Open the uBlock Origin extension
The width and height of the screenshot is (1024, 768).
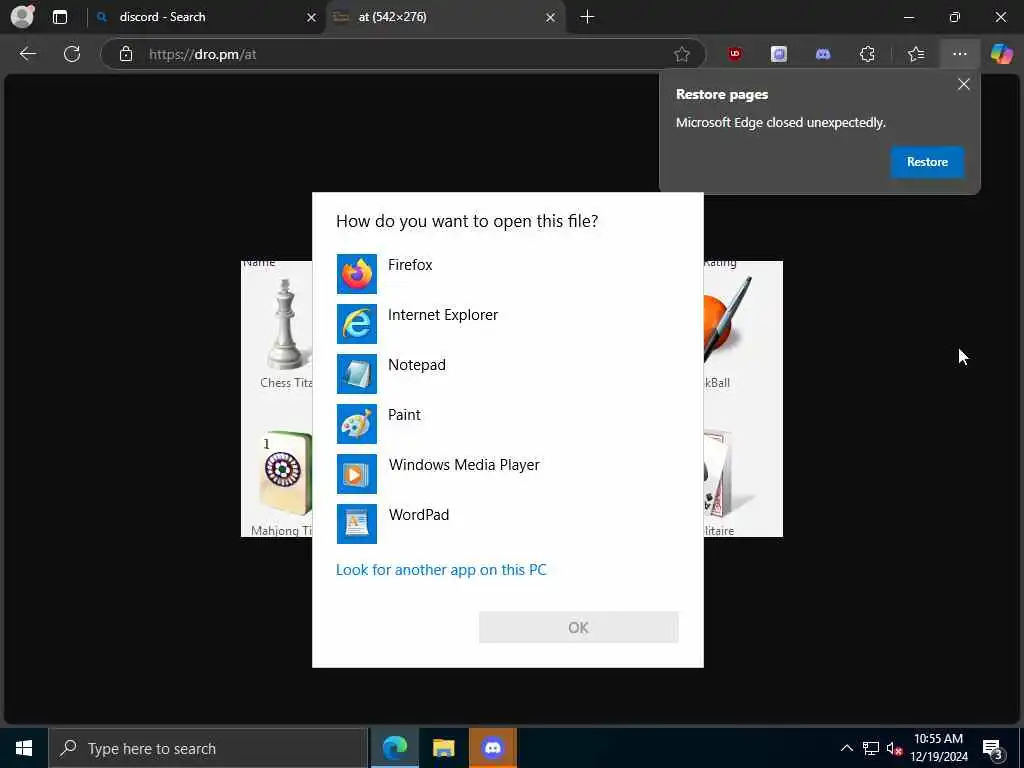pos(735,54)
